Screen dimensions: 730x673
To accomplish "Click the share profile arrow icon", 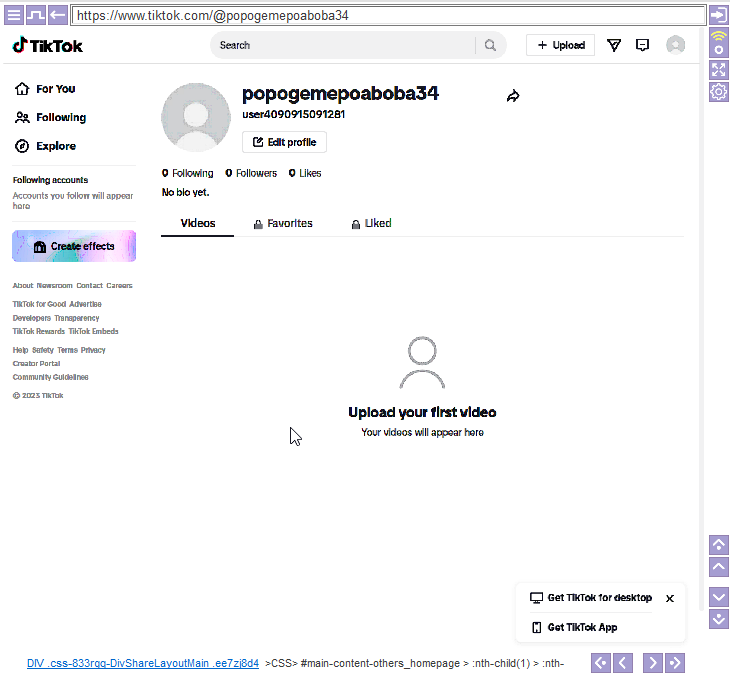I will pos(513,96).
